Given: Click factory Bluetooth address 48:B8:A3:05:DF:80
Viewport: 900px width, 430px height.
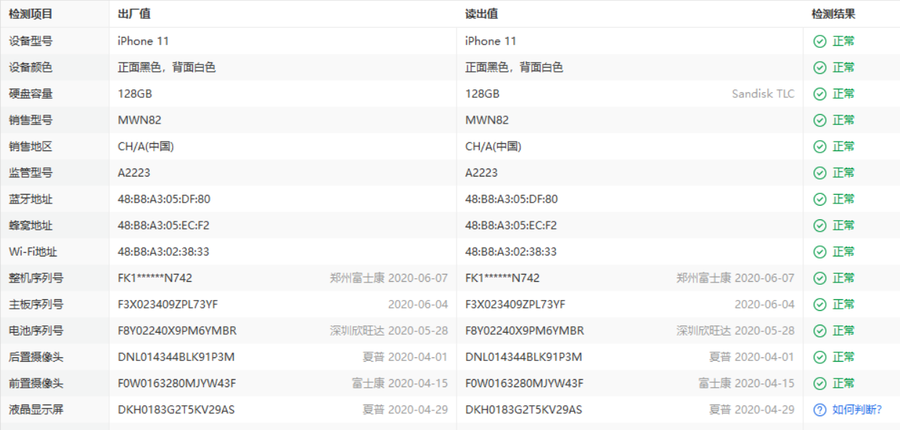Looking at the screenshot, I should point(164,199).
